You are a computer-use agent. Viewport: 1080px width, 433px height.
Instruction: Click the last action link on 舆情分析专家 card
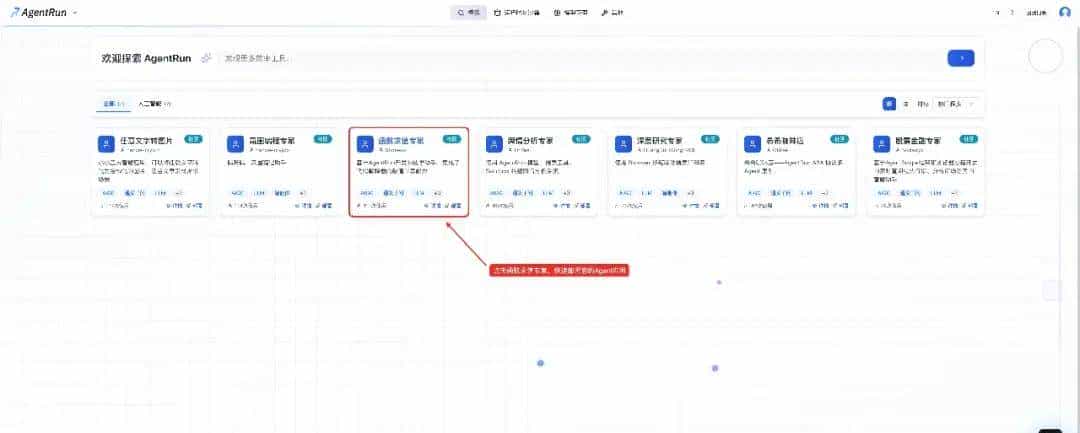[x=583, y=206]
